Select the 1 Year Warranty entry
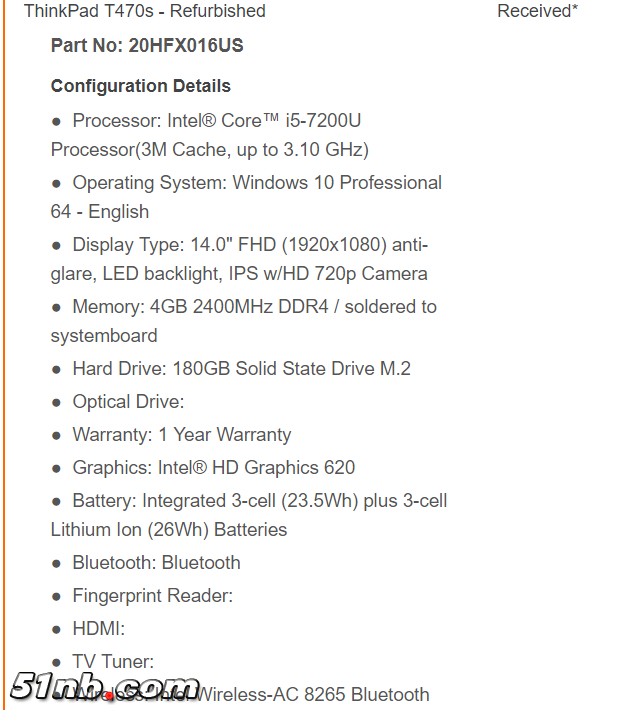Viewport: 637px width, 710px height. [x=181, y=434]
